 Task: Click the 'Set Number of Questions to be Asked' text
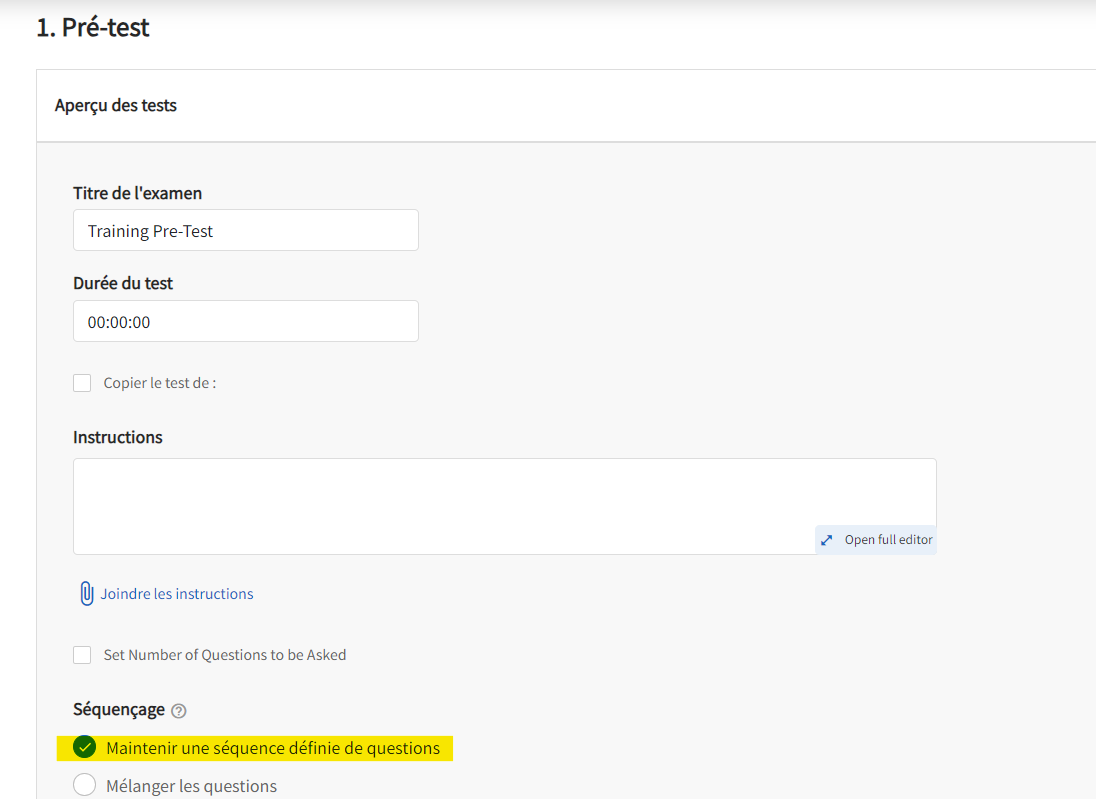[225, 655]
